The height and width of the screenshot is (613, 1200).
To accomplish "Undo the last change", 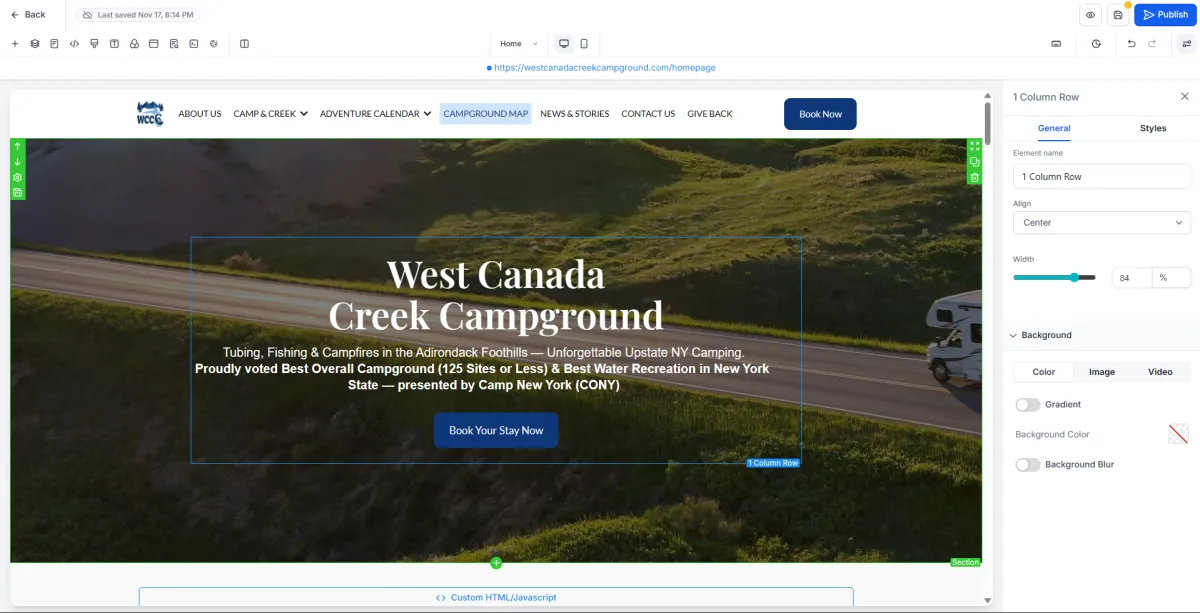I will pyautogui.click(x=1131, y=44).
